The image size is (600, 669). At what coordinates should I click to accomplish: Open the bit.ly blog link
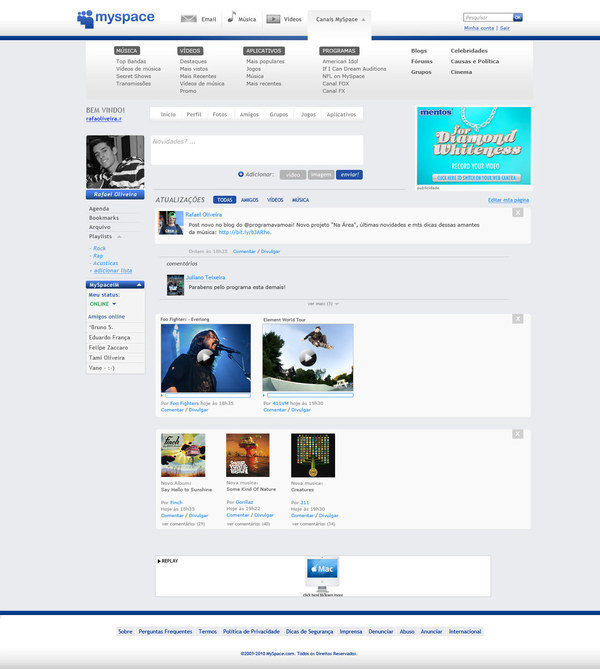(245, 233)
